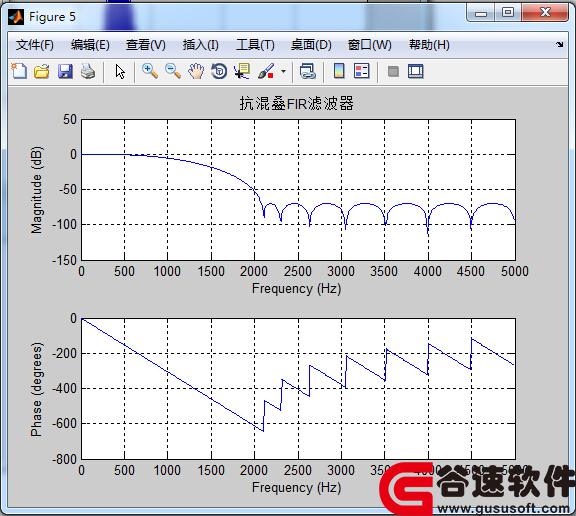This screenshot has width=576, height=516.
Task: Click the New Figure icon
Action: [19, 71]
